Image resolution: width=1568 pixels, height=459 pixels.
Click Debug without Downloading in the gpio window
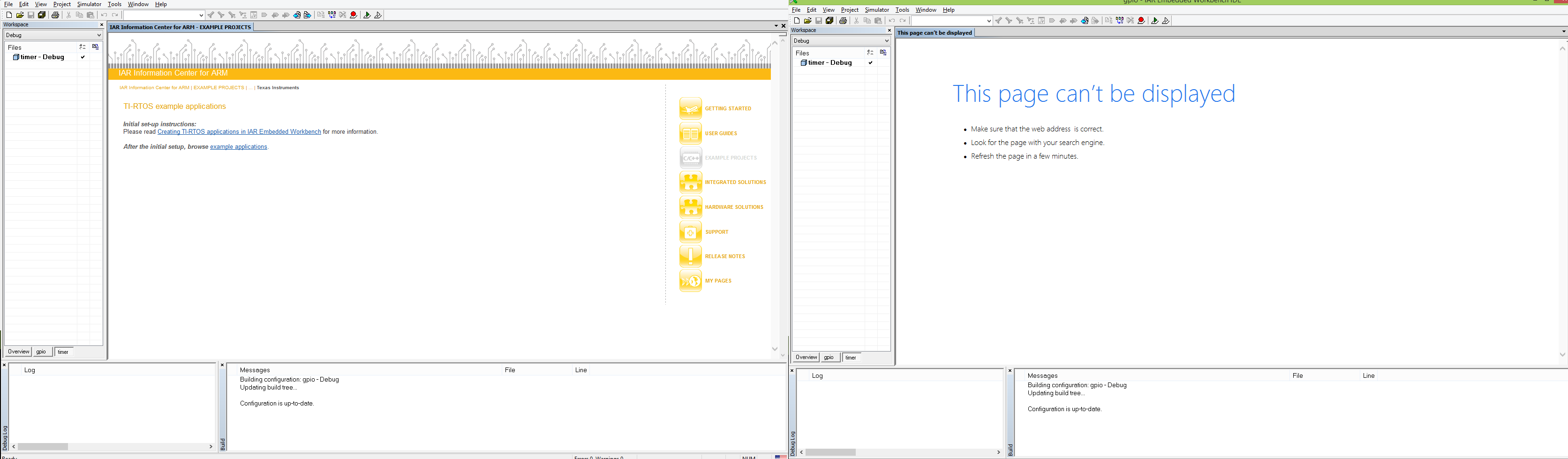click(1166, 21)
